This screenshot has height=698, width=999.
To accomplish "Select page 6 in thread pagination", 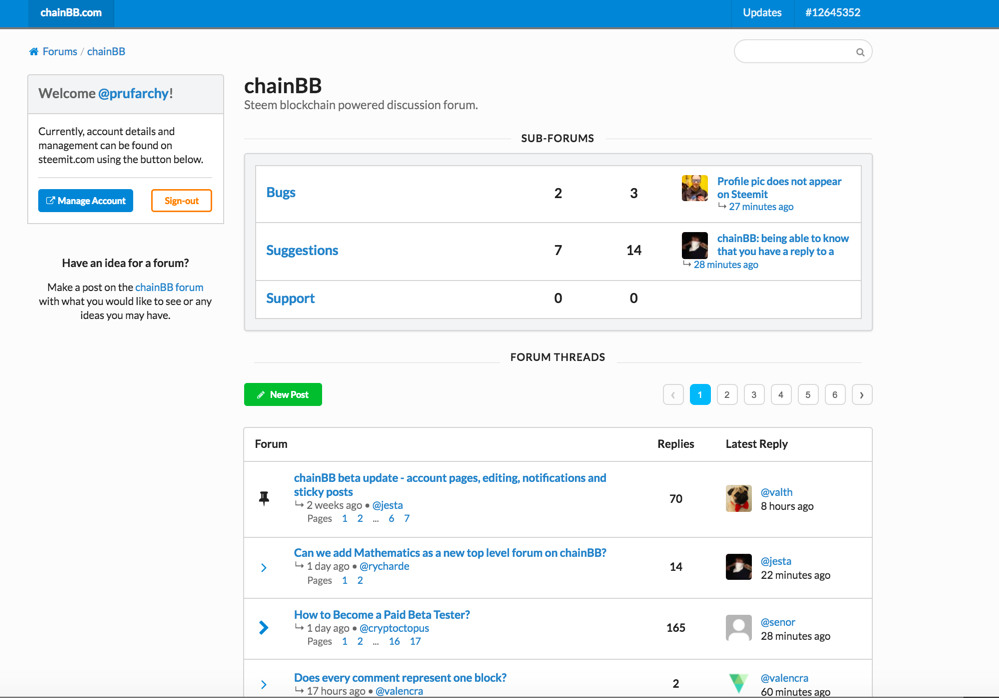I will pyautogui.click(x=835, y=395).
